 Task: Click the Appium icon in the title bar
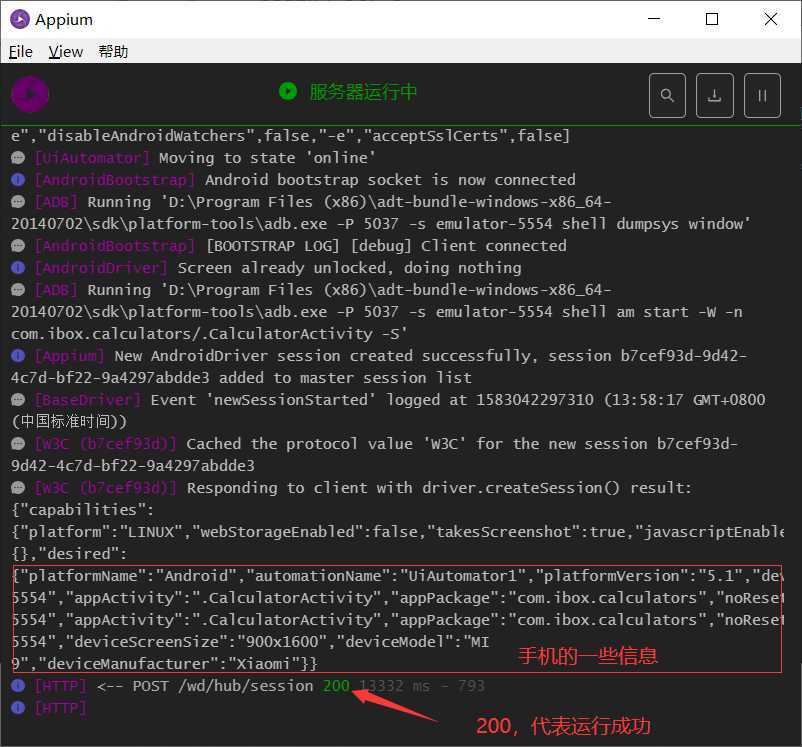[19, 19]
